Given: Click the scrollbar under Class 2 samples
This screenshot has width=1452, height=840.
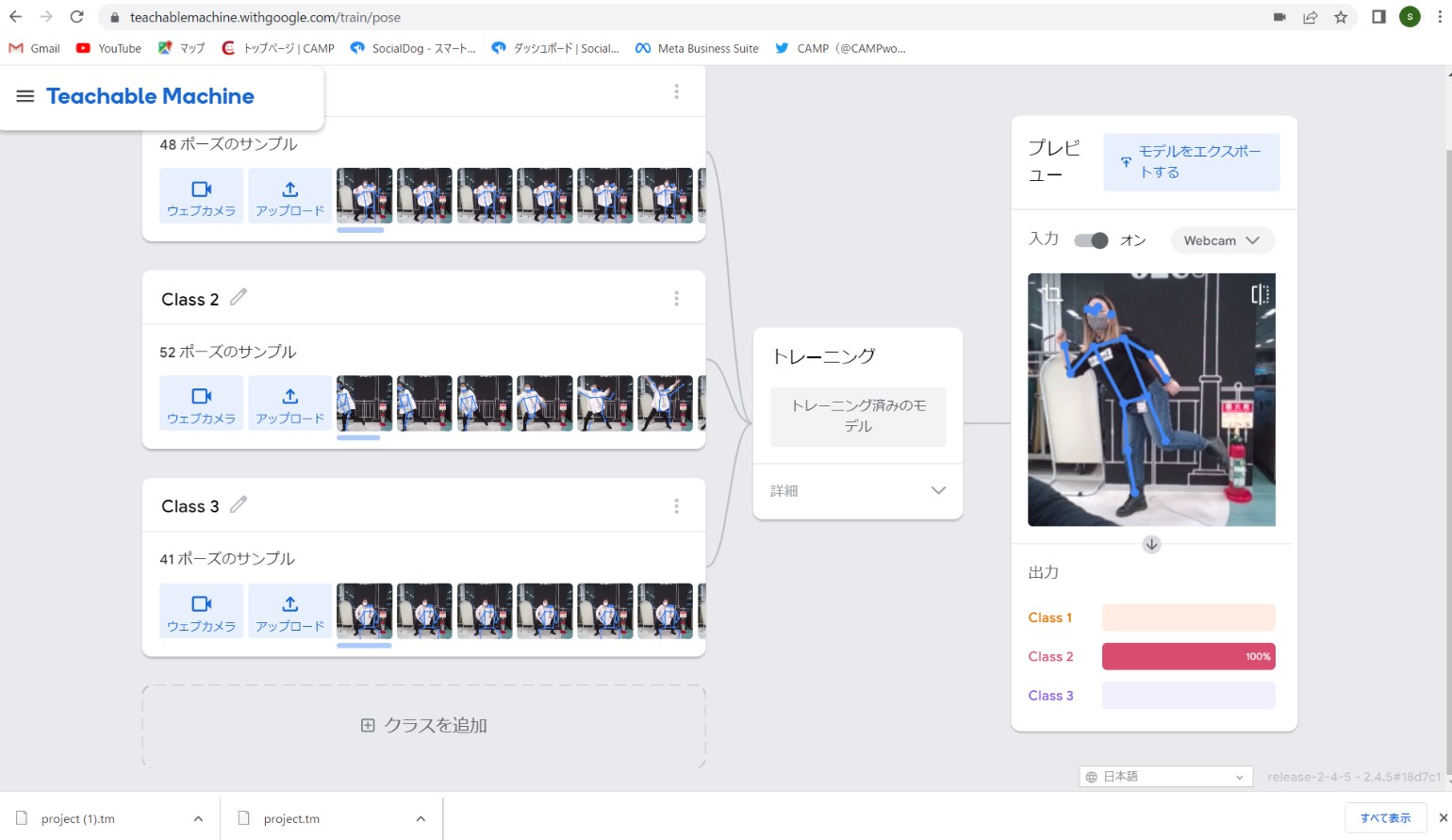Looking at the screenshot, I should [x=358, y=437].
